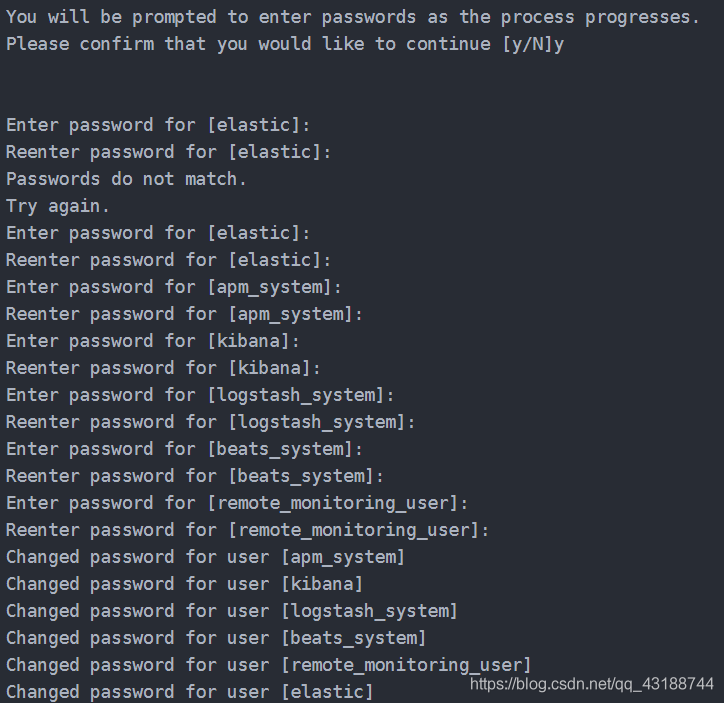Screen dimensions: 724x703
Task: Select the "Reenter password for [logstash_system]" prompt
Action: click(x=210, y=422)
